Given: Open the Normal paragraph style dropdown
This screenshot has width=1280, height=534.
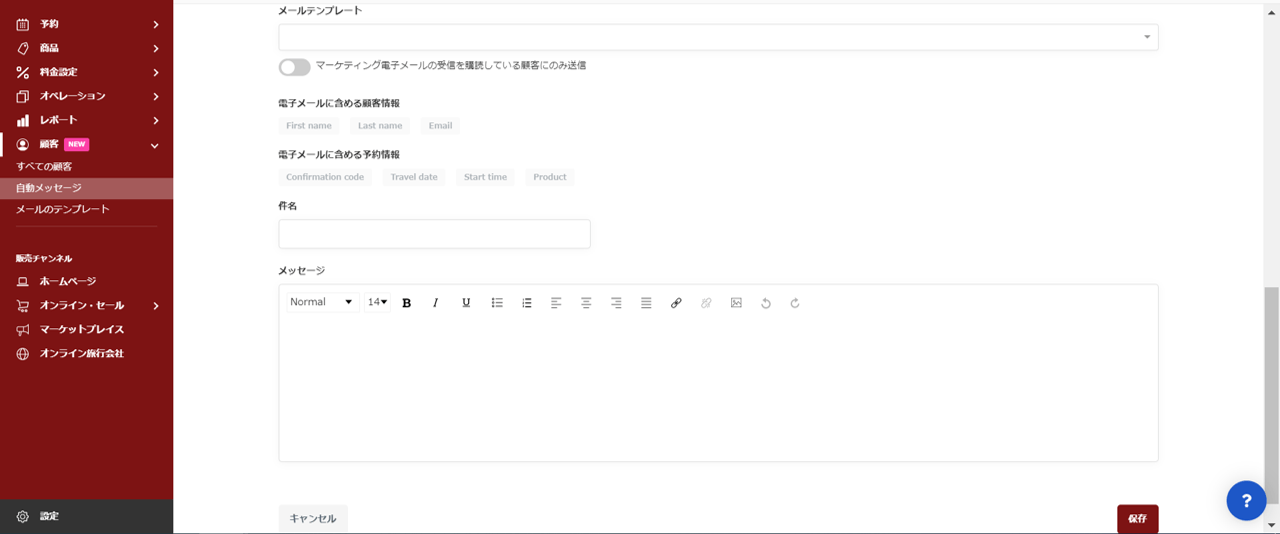Looking at the screenshot, I should tap(321, 302).
